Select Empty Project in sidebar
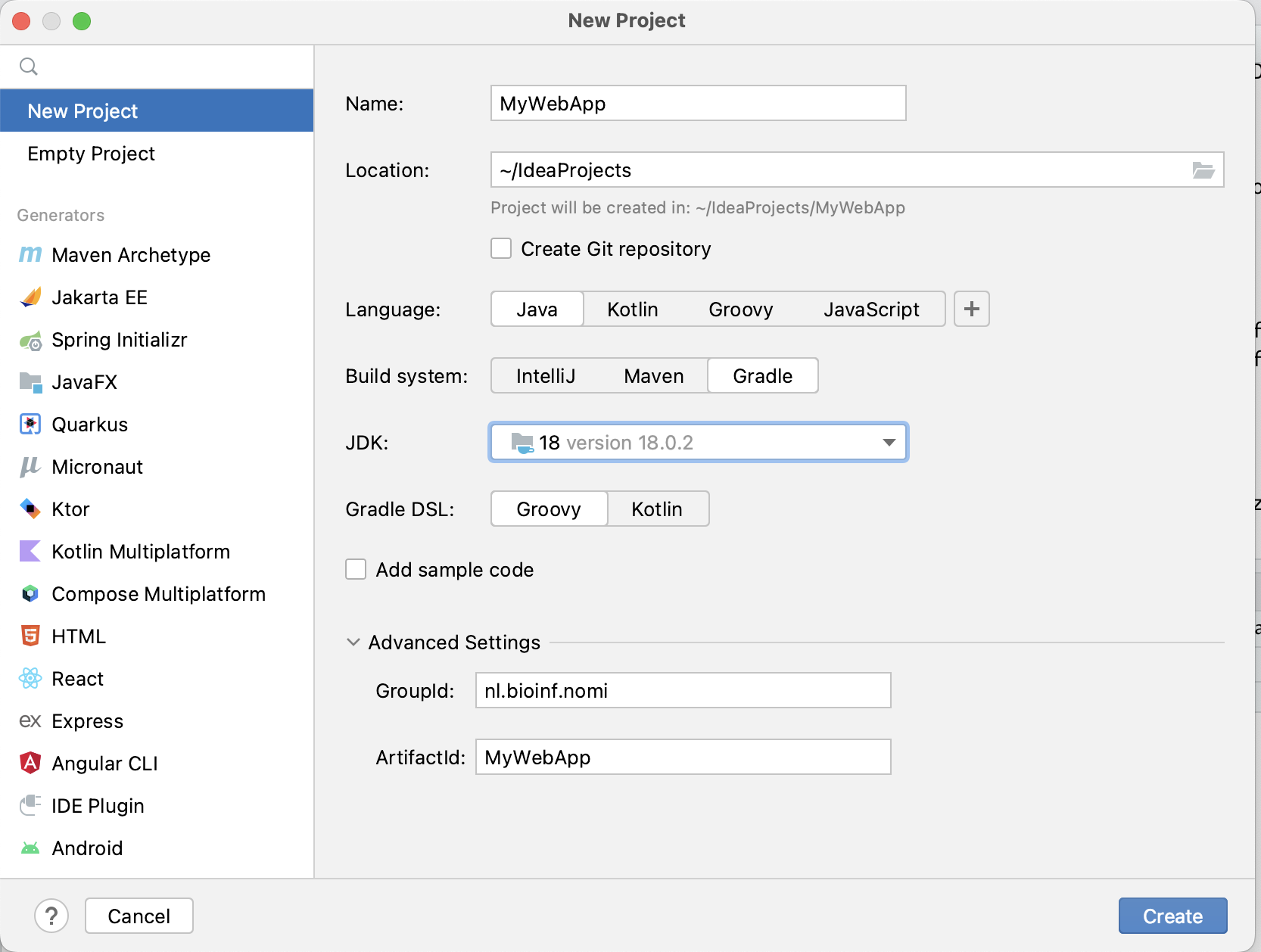The height and width of the screenshot is (952, 1261). (157, 154)
